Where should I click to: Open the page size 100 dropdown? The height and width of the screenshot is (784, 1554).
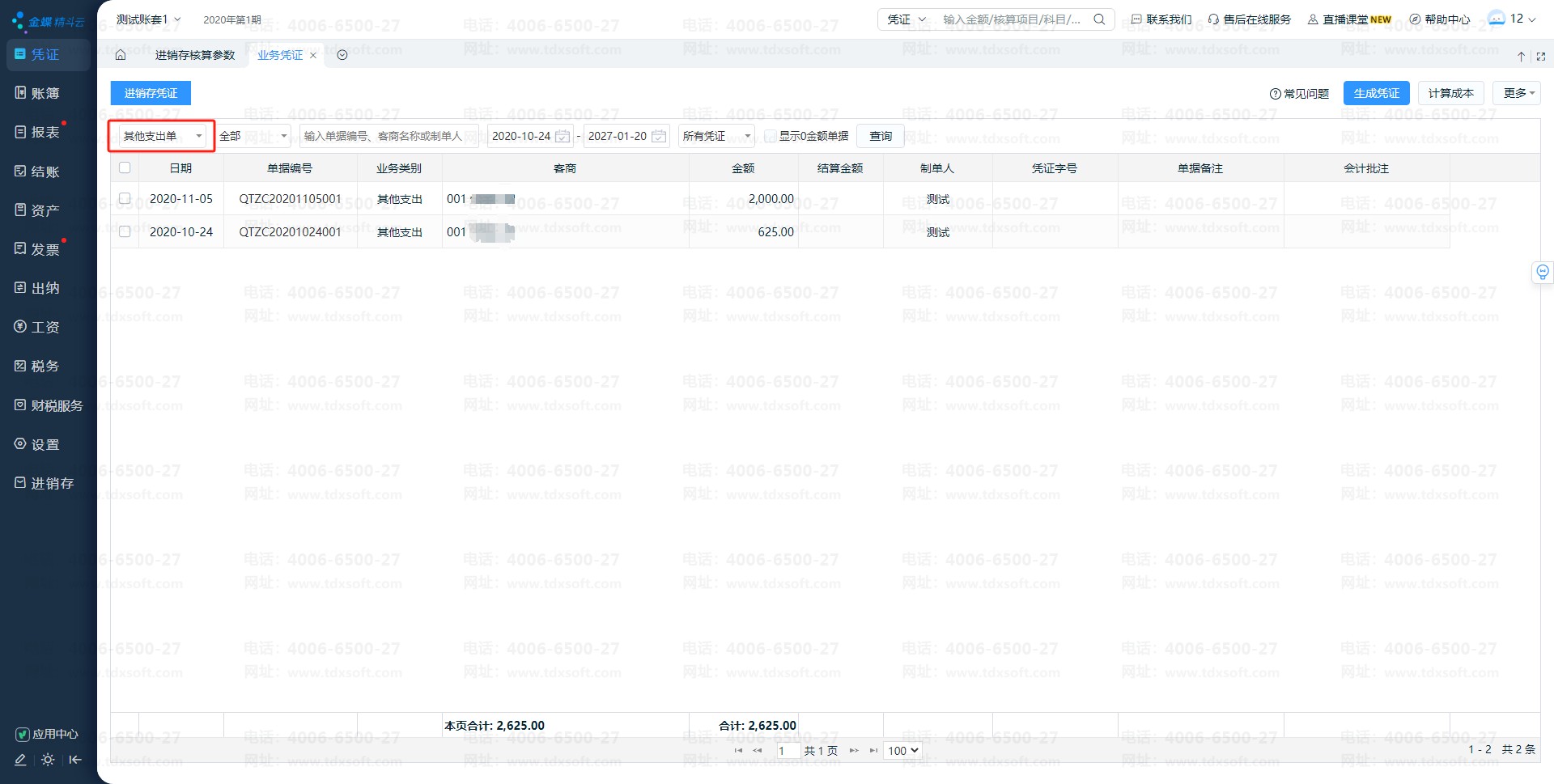903,751
